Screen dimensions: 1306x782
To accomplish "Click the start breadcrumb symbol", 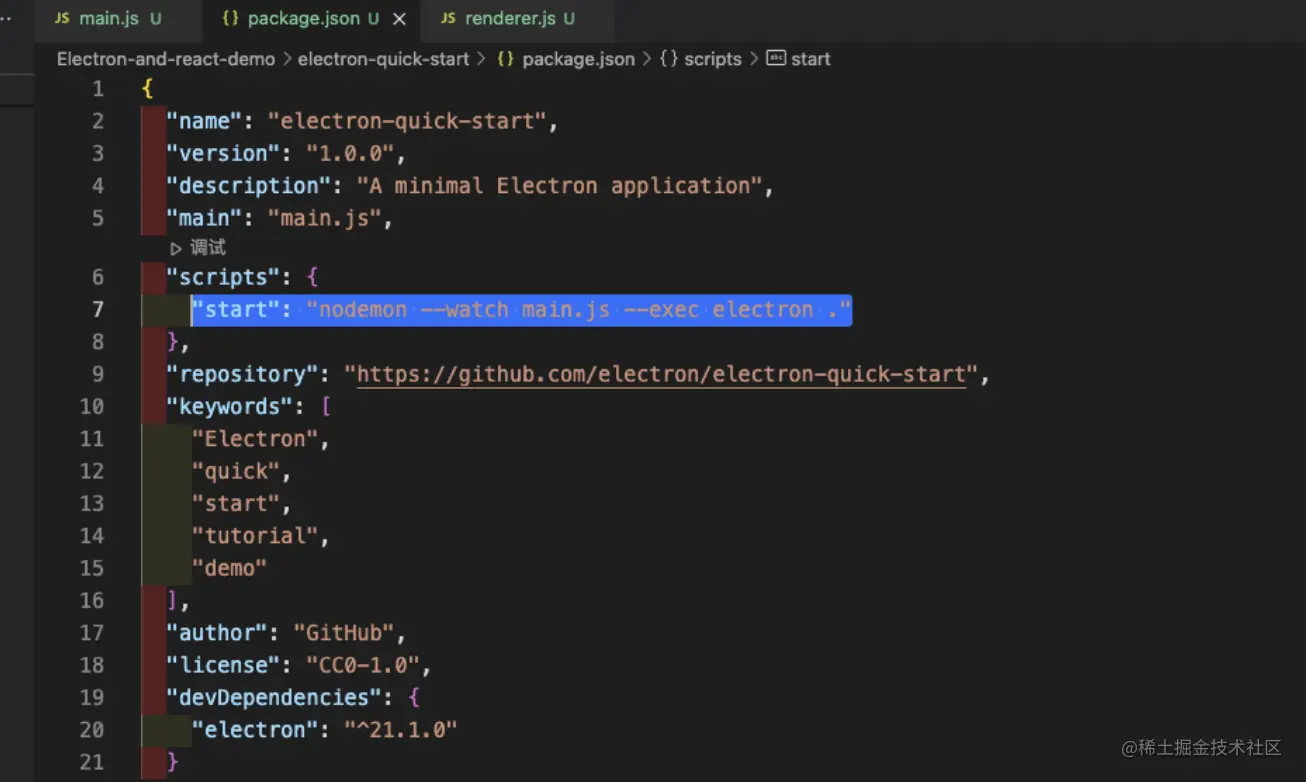I will coord(799,59).
